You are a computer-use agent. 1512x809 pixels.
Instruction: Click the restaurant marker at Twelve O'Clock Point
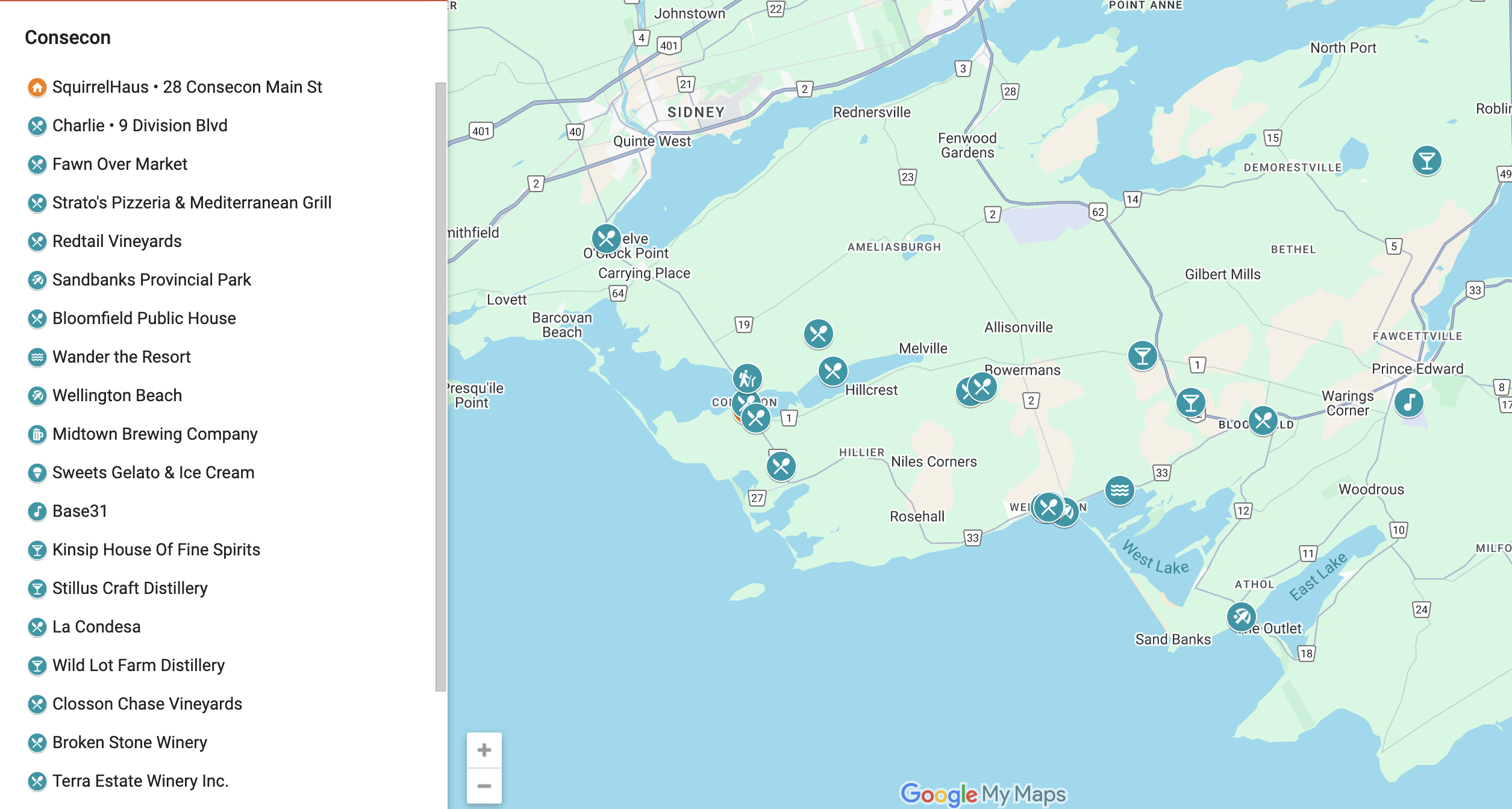point(607,239)
